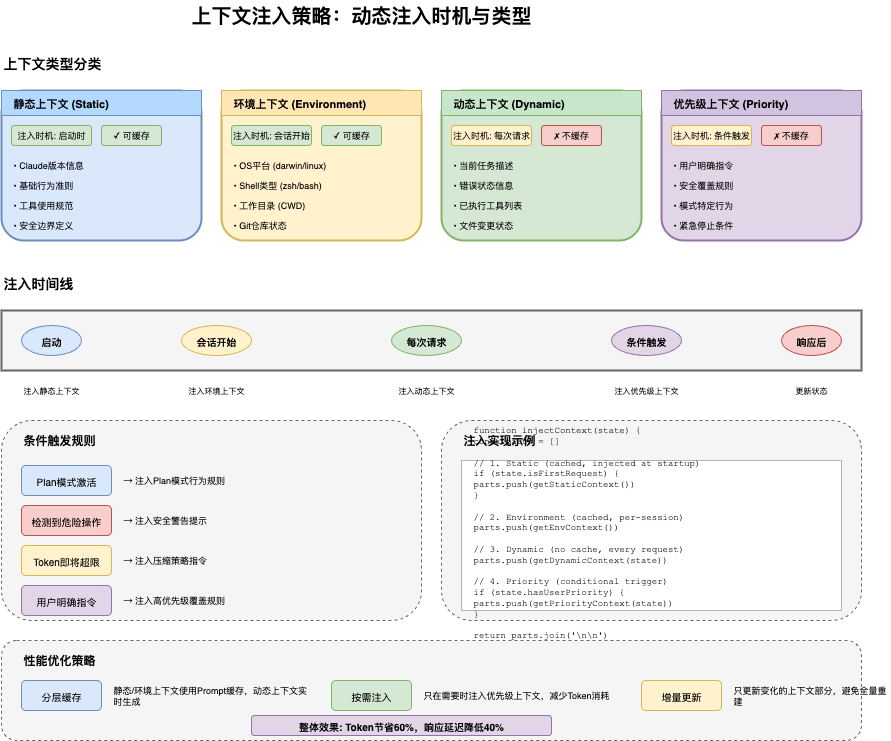Click the 条件触发规则 panel heading
The height and width of the screenshot is (741, 891).
pyautogui.click(x=59, y=440)
